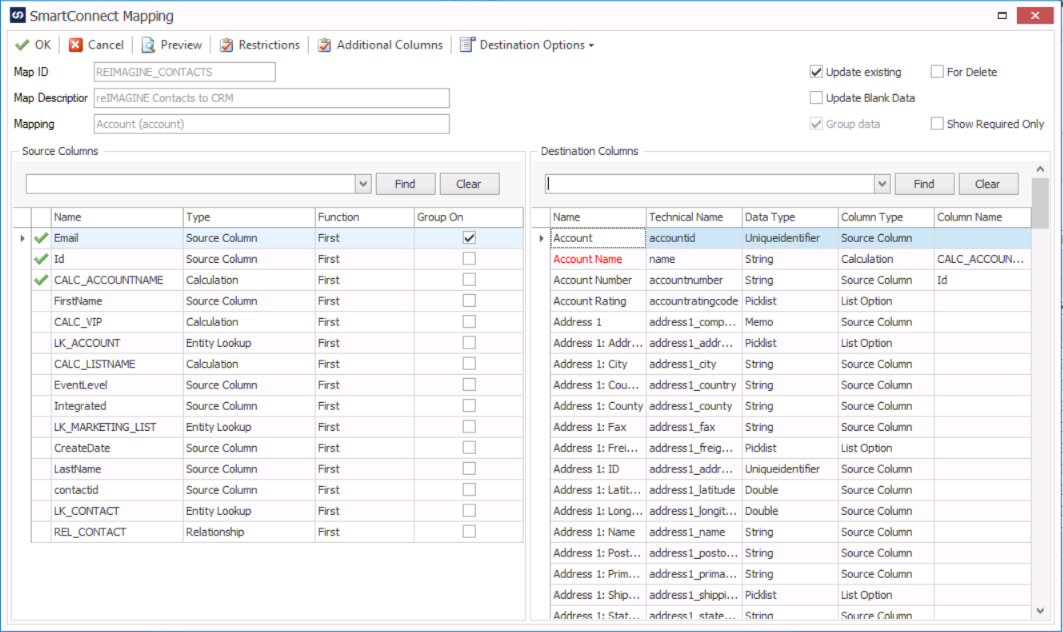The height and width of the screenshot is (632, 1063).
Task: Toggle the Group data checkbox
Action: click(816, 124)
